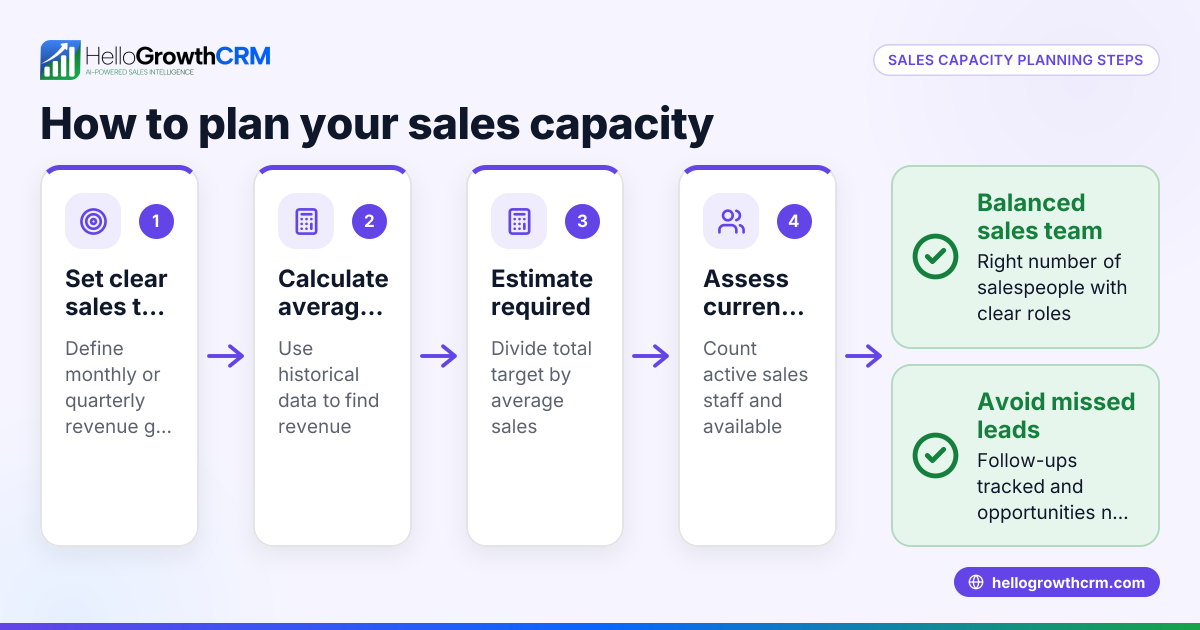
Task: Click "Count active sales staff and available" text
Action: click(755, 388)
